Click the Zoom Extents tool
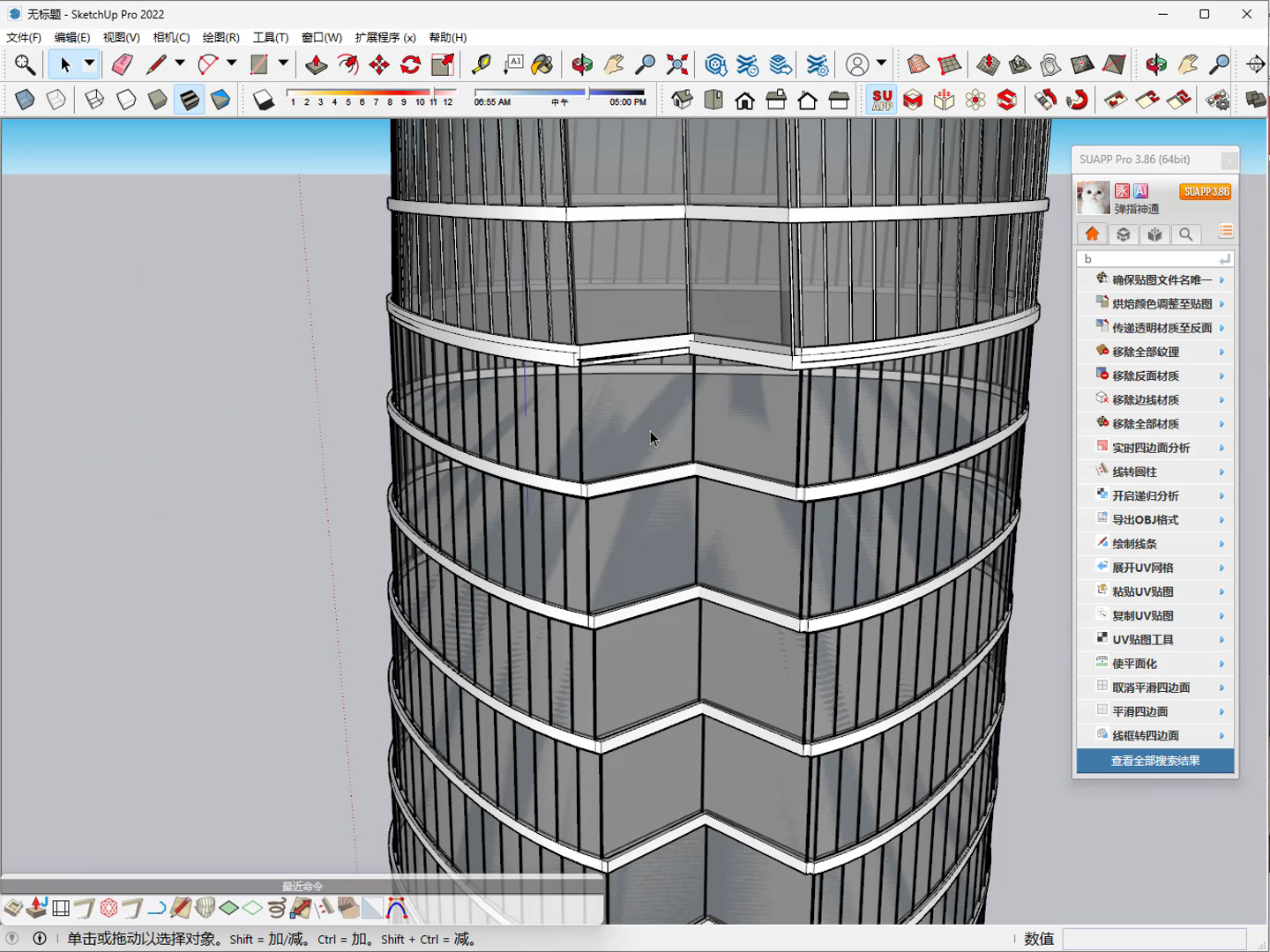This screenshot has height=952, width=1270. 677,64
